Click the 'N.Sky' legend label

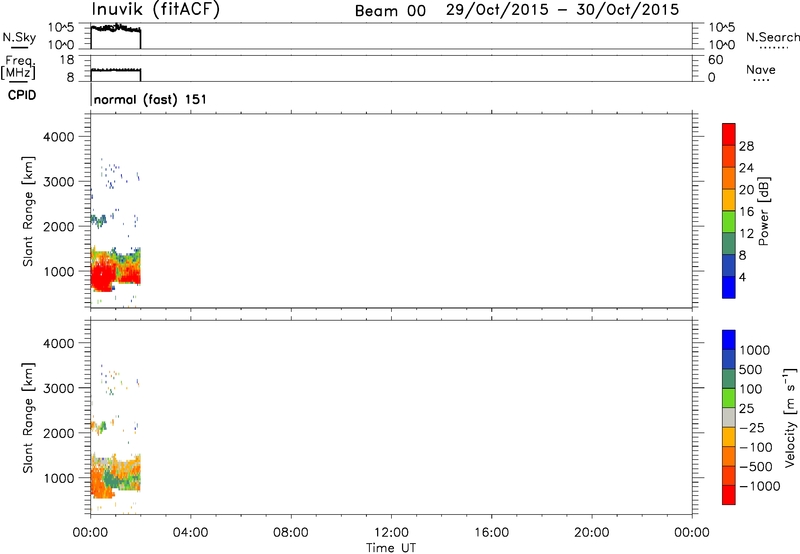coord(19,37)
